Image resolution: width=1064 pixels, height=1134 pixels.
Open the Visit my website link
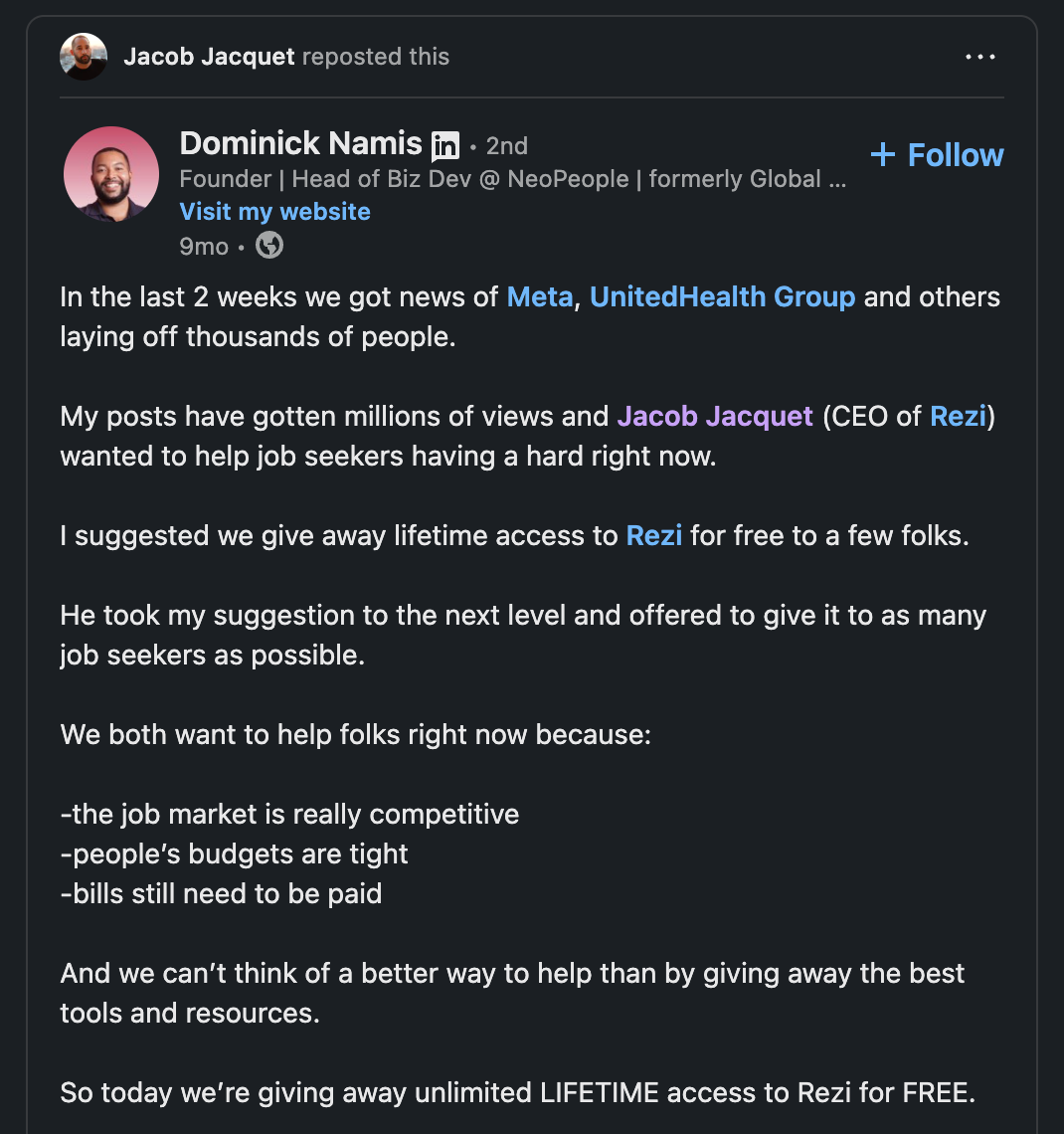[274, 211]
